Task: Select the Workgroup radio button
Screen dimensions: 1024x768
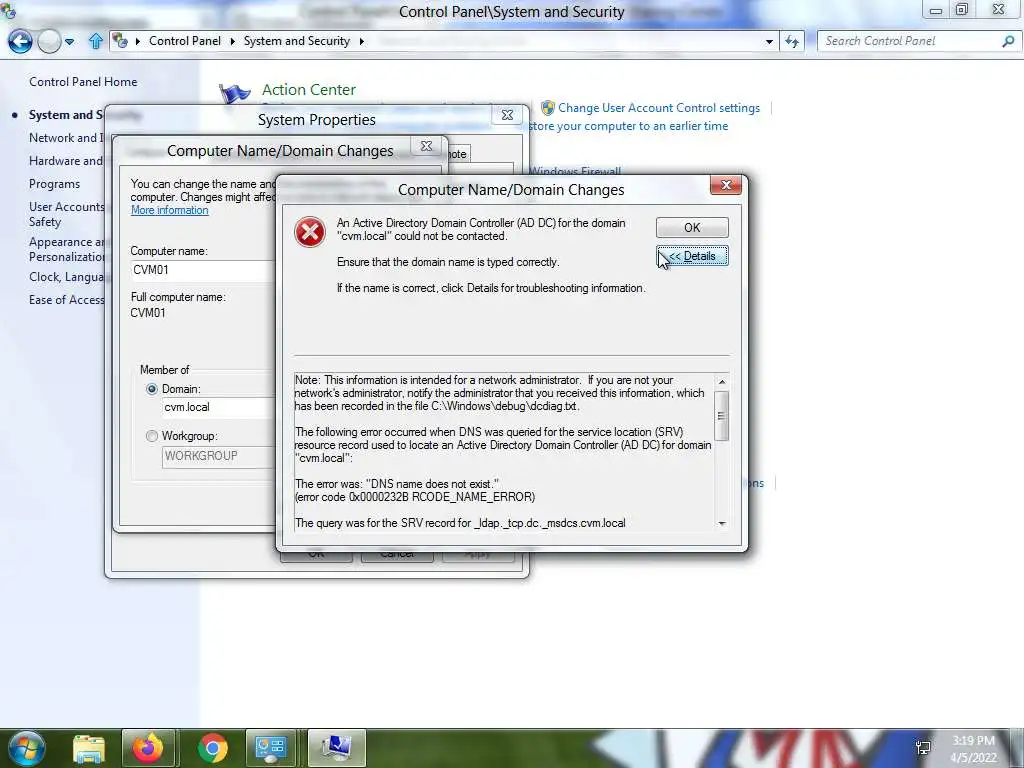Action: (152, 436)
